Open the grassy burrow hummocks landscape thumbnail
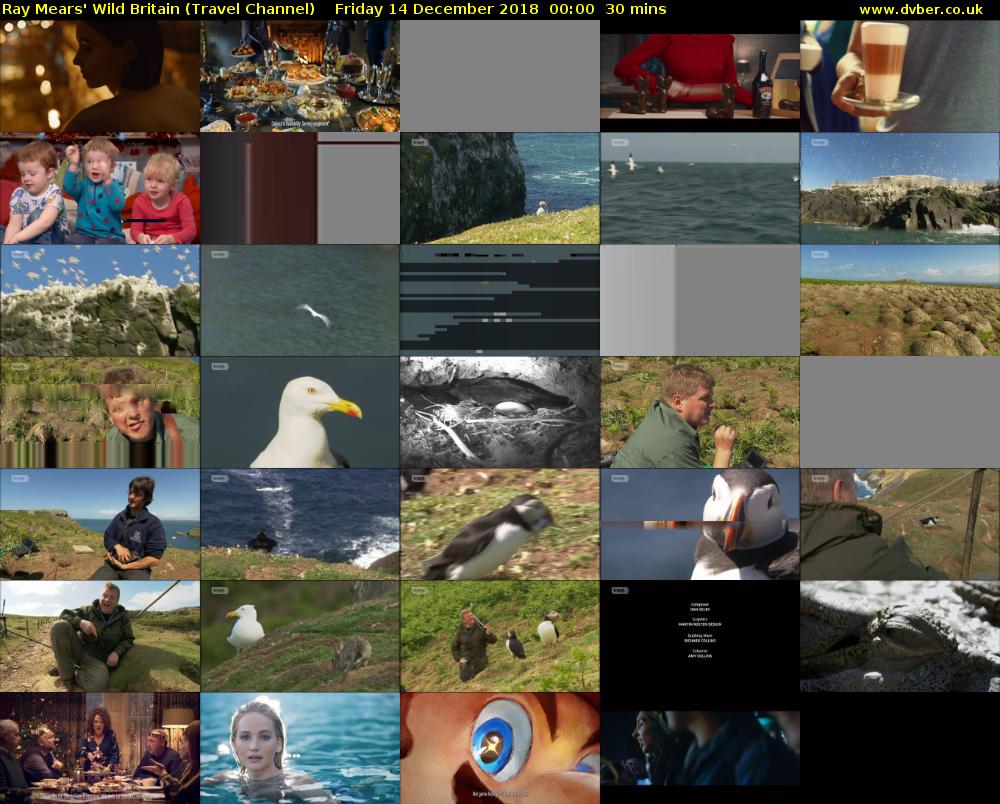The width and height of the screenshot is (1000, 804). (899, 301)
